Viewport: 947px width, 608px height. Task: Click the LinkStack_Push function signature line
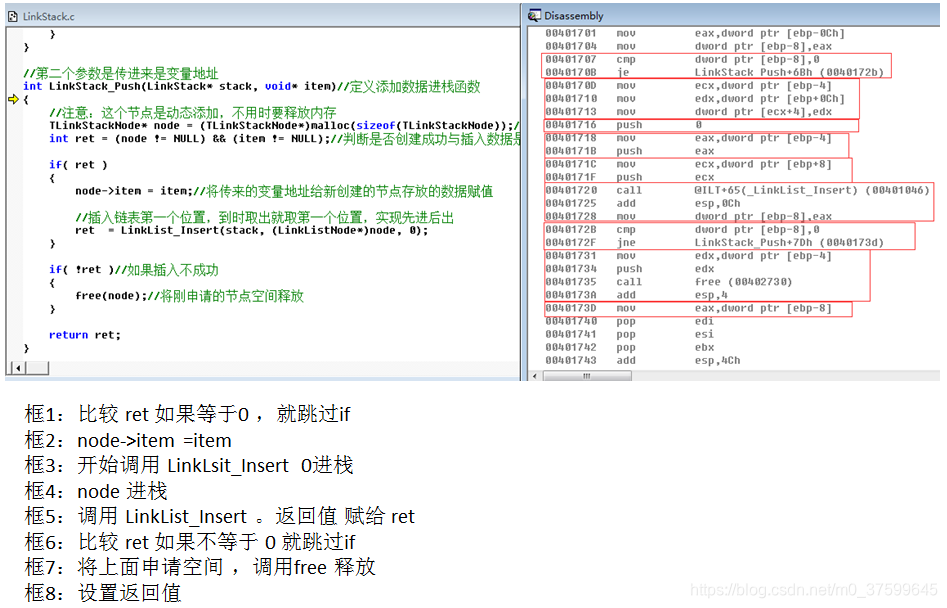coord(251,86)
